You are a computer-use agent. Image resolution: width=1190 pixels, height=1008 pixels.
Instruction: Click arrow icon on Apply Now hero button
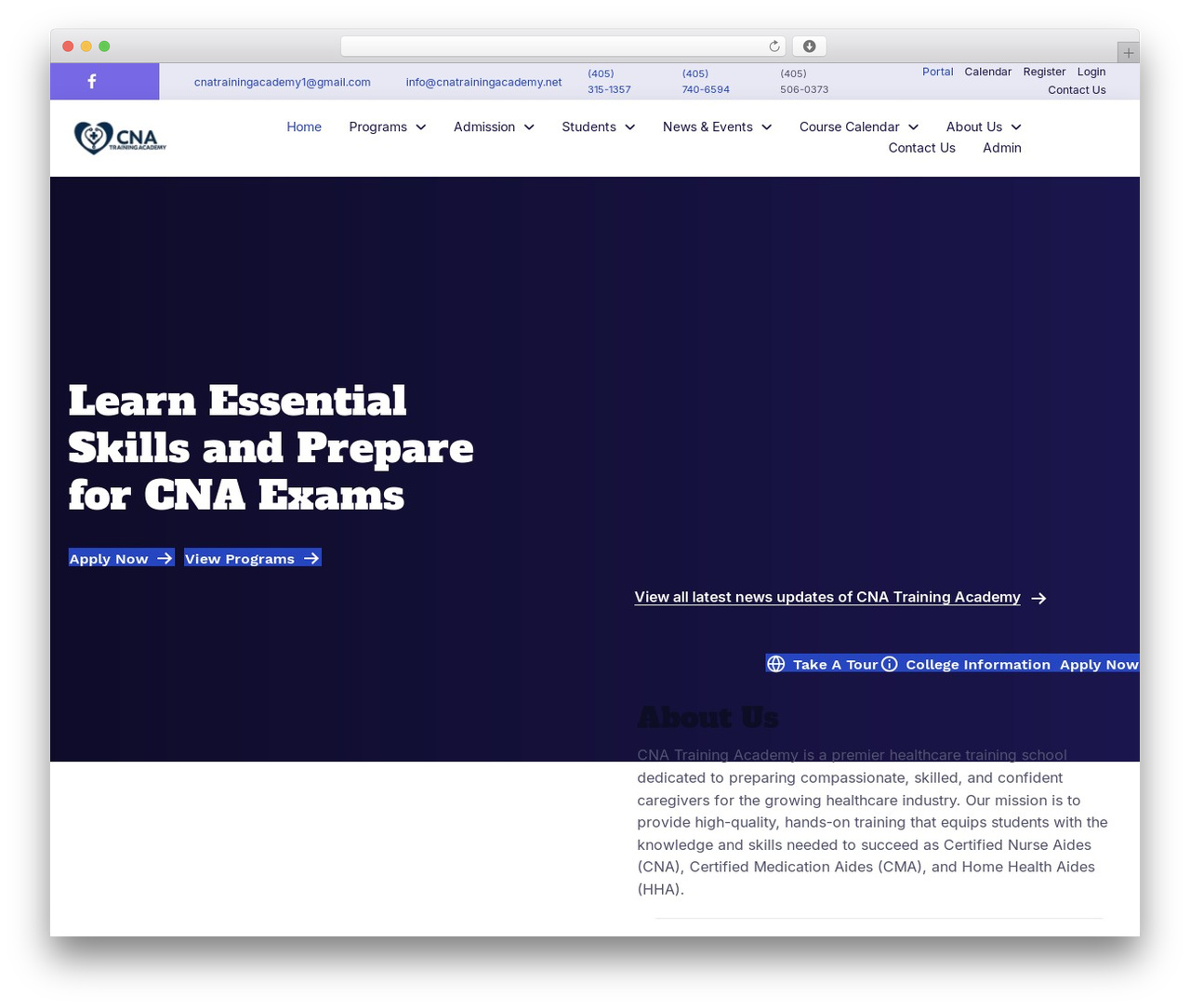(165, 558)
